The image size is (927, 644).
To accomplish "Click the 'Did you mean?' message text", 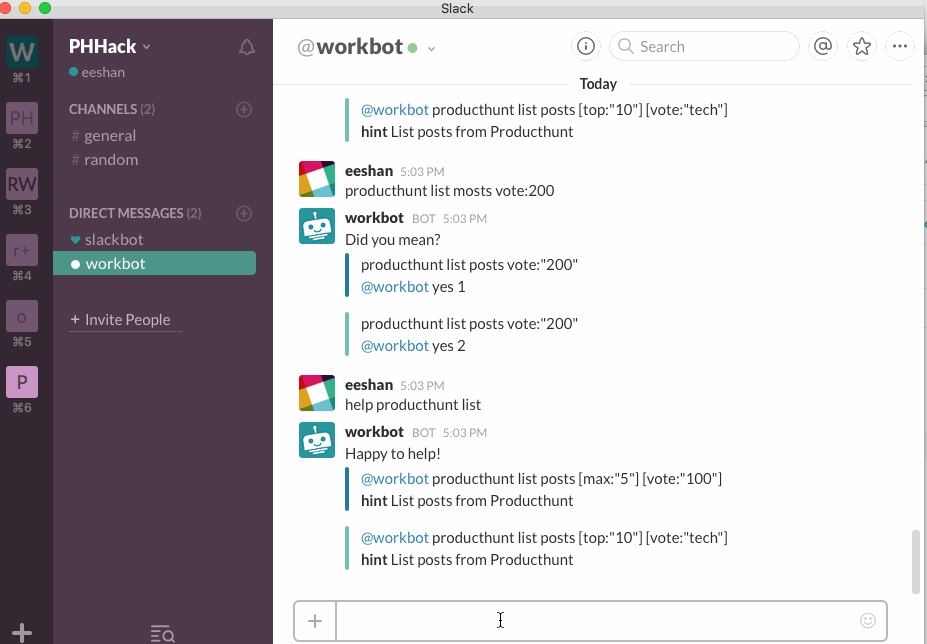I will [393, 240].
